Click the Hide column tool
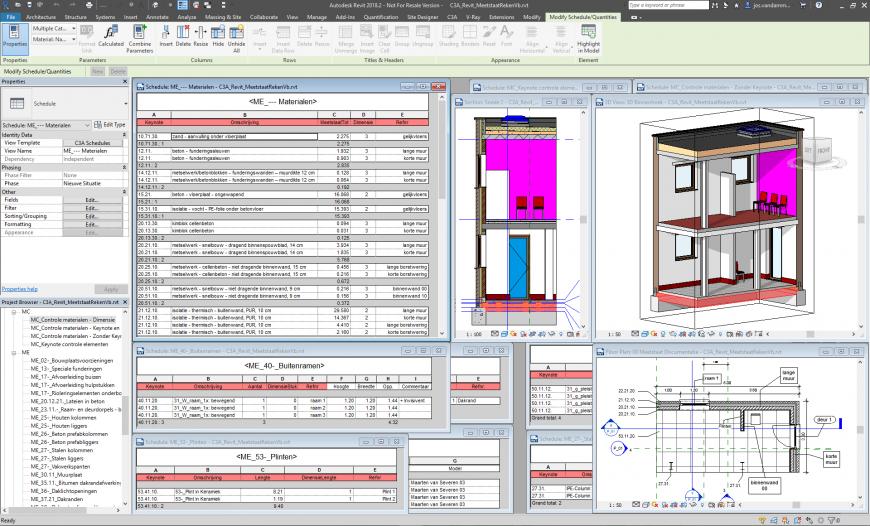 tap(218, 37)
